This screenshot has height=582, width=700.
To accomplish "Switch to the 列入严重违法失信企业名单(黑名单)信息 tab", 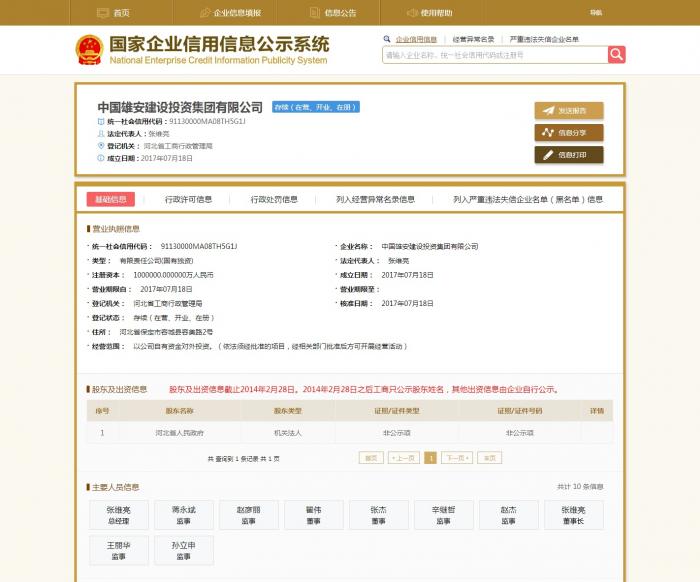I will (x=528, y=200).
